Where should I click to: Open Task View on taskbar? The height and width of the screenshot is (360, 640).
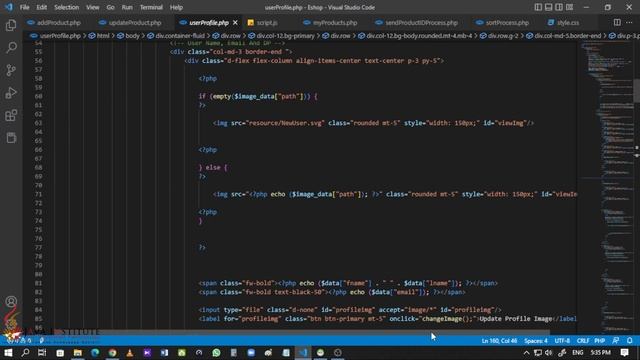(42, 352)
